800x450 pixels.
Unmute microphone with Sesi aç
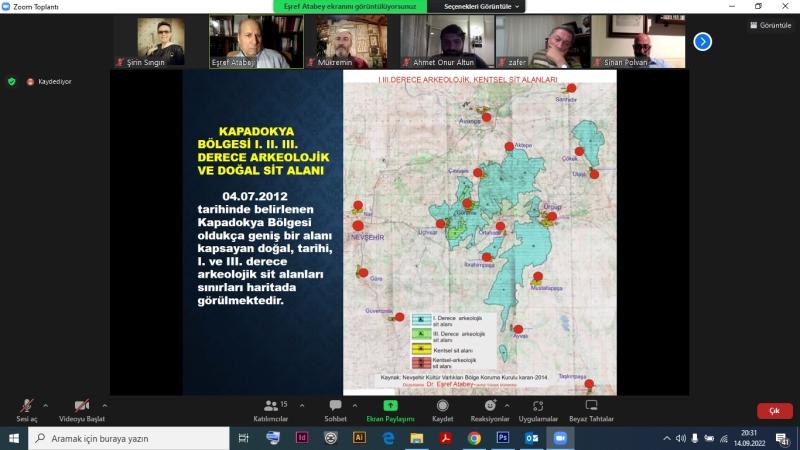point(27,408)
